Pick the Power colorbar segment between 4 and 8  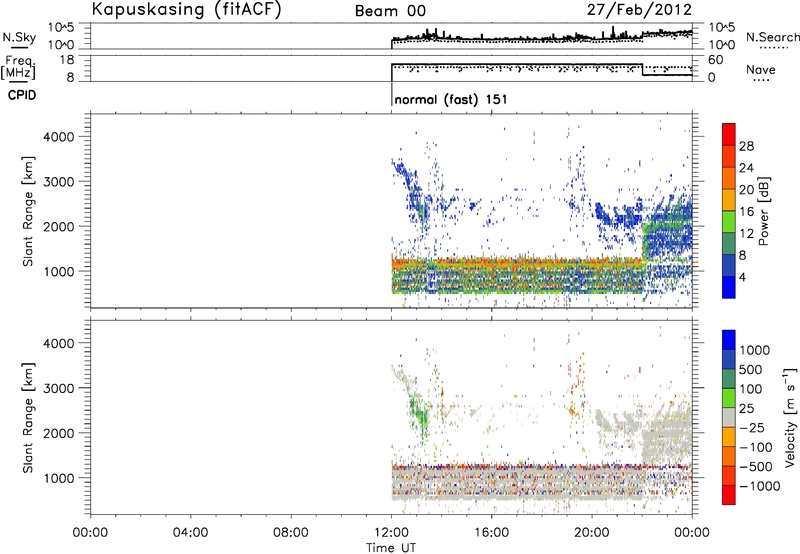729,266
